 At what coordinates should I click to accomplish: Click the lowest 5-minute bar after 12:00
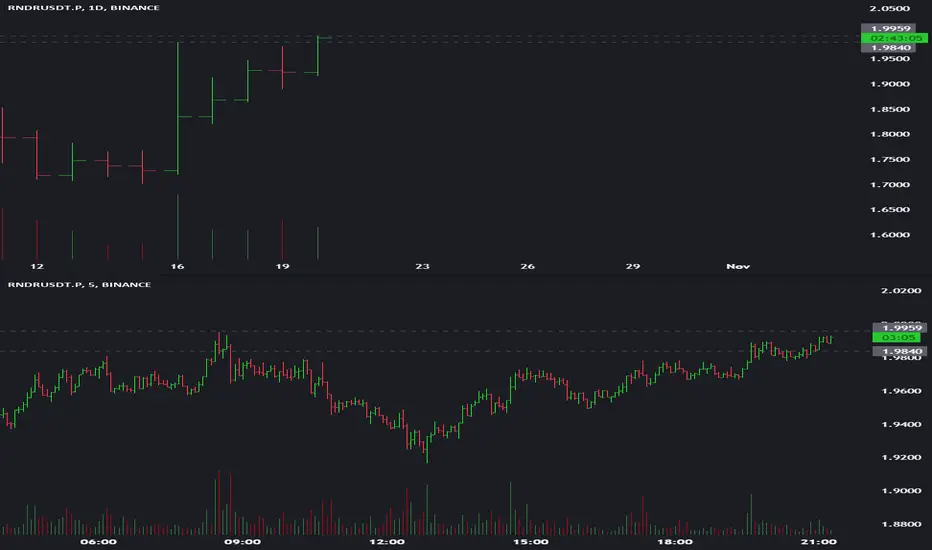(427, 449)
